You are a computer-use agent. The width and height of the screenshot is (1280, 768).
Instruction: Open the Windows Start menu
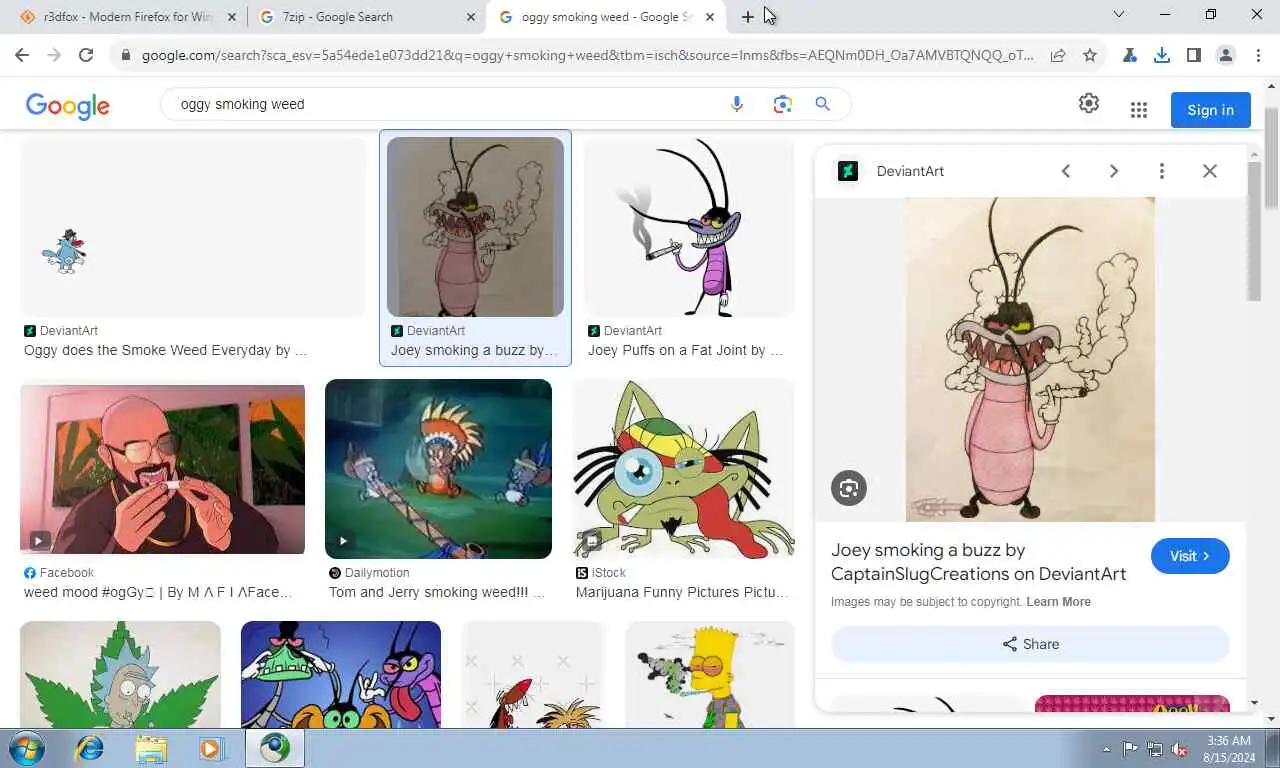tap(27, 748)
